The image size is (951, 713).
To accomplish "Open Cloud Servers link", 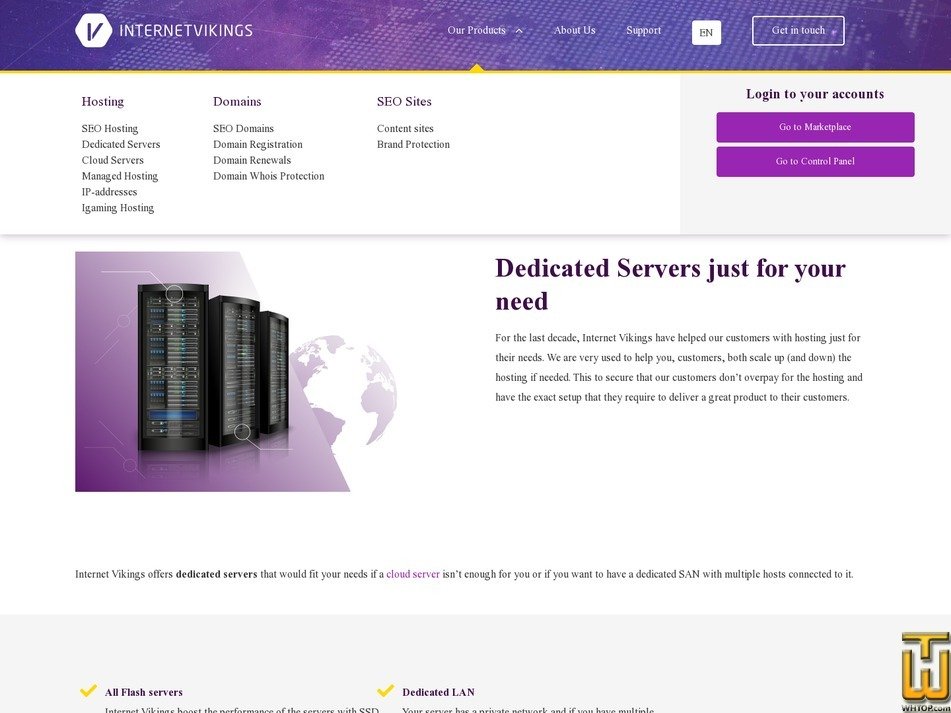I will pyautogui.click(x=112, y=160).
